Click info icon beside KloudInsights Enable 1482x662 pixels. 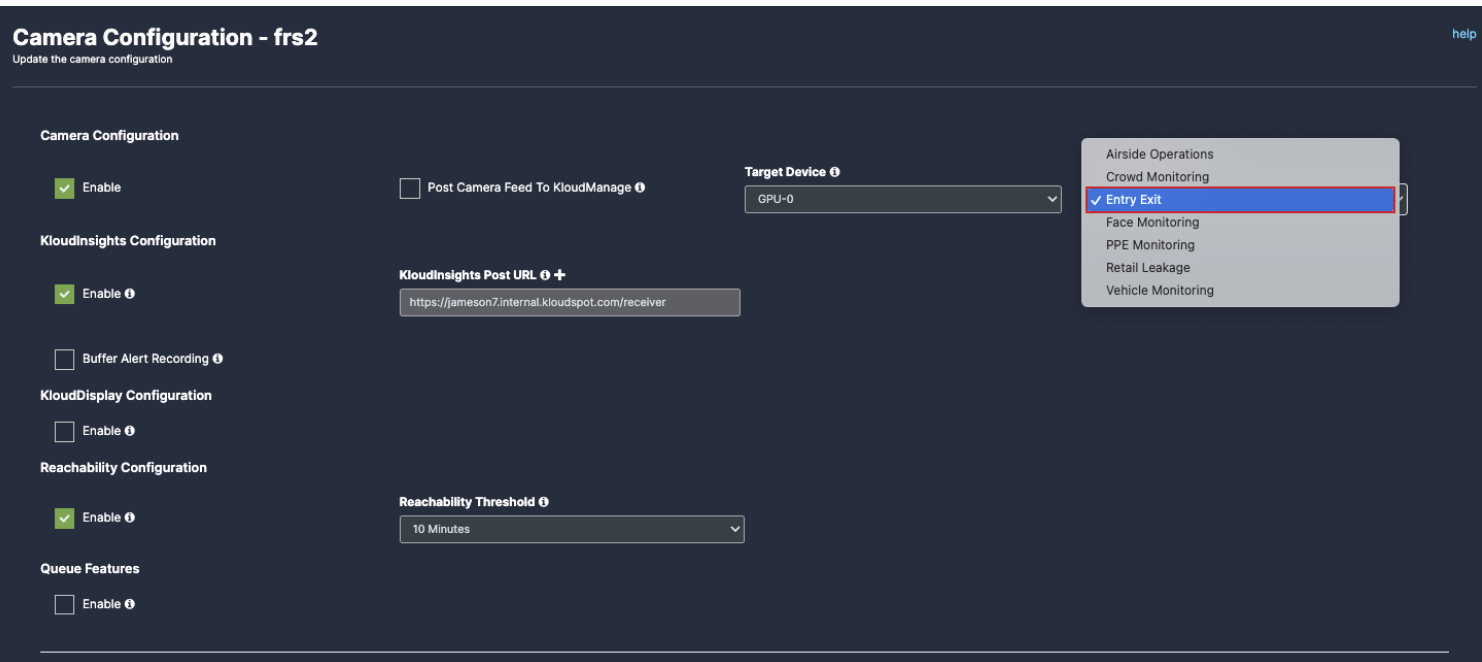130,294
